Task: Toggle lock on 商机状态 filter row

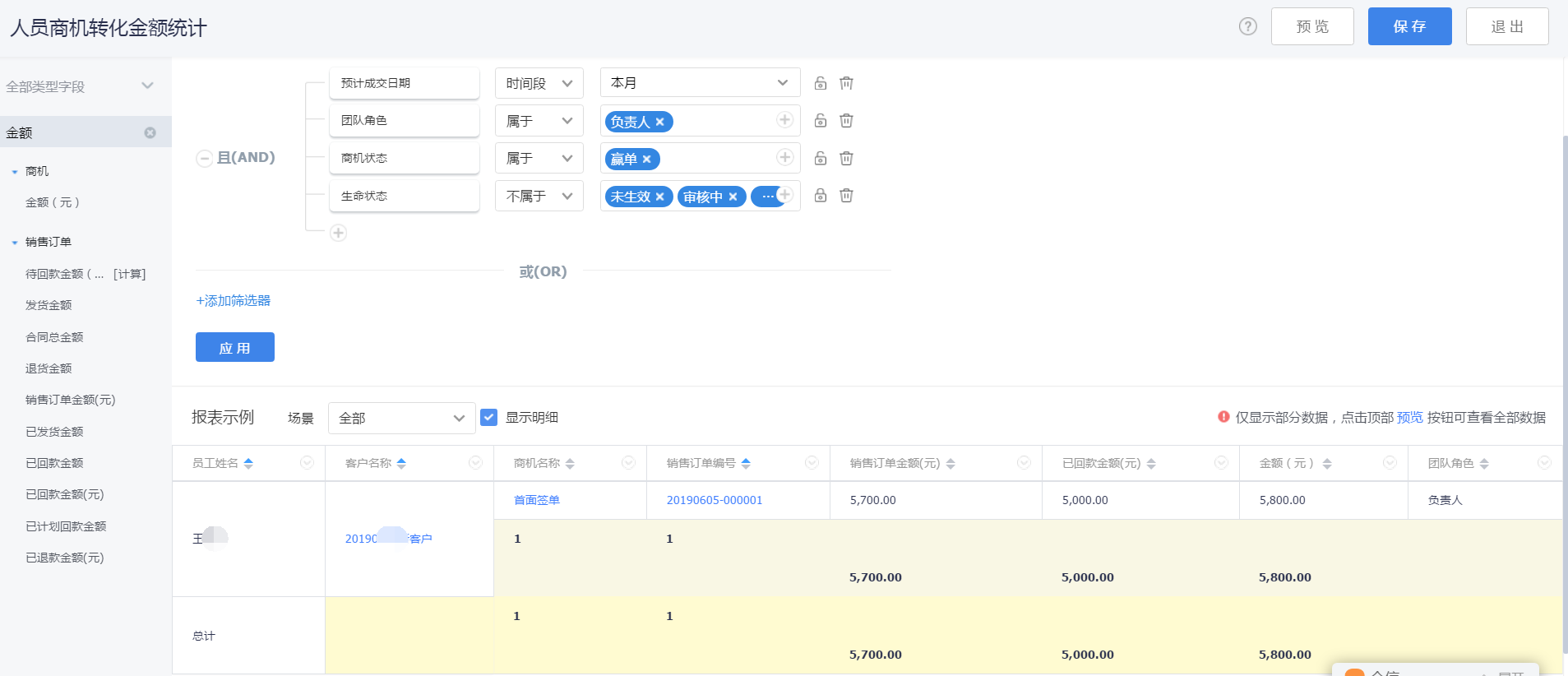Action: click(x=820, y=158)
